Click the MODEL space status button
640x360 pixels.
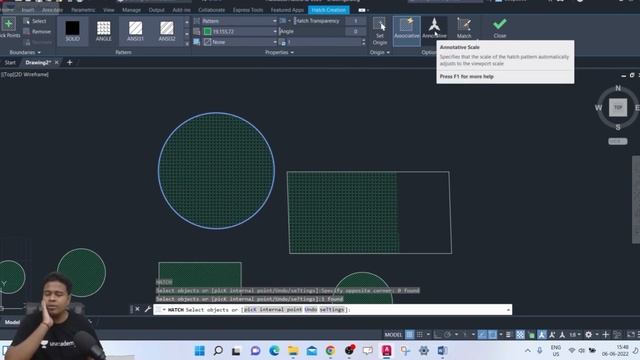tap(393, 335)
